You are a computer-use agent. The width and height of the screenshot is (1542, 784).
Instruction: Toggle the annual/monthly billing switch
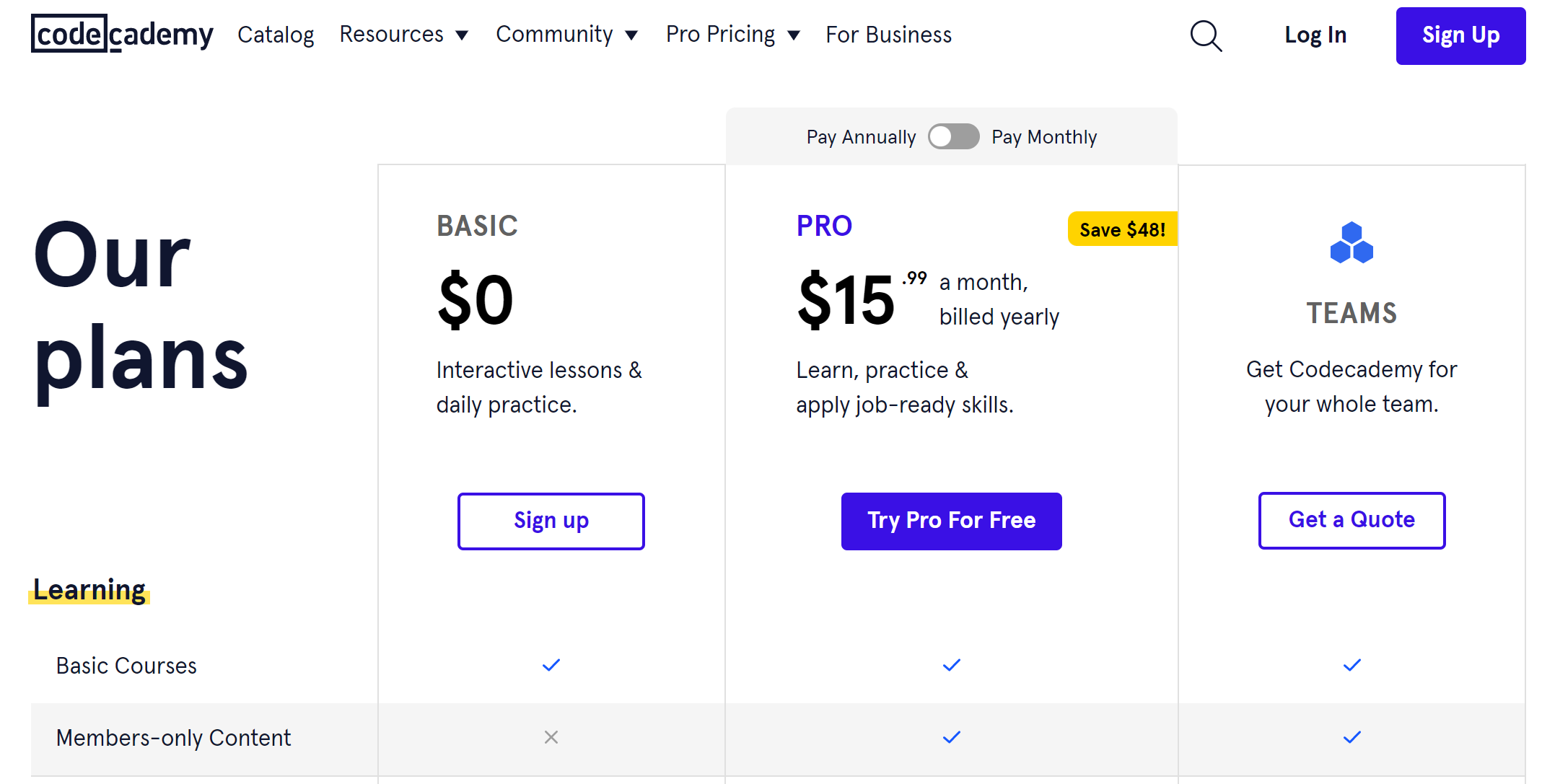pyautogui.click(x=953, y=136)
